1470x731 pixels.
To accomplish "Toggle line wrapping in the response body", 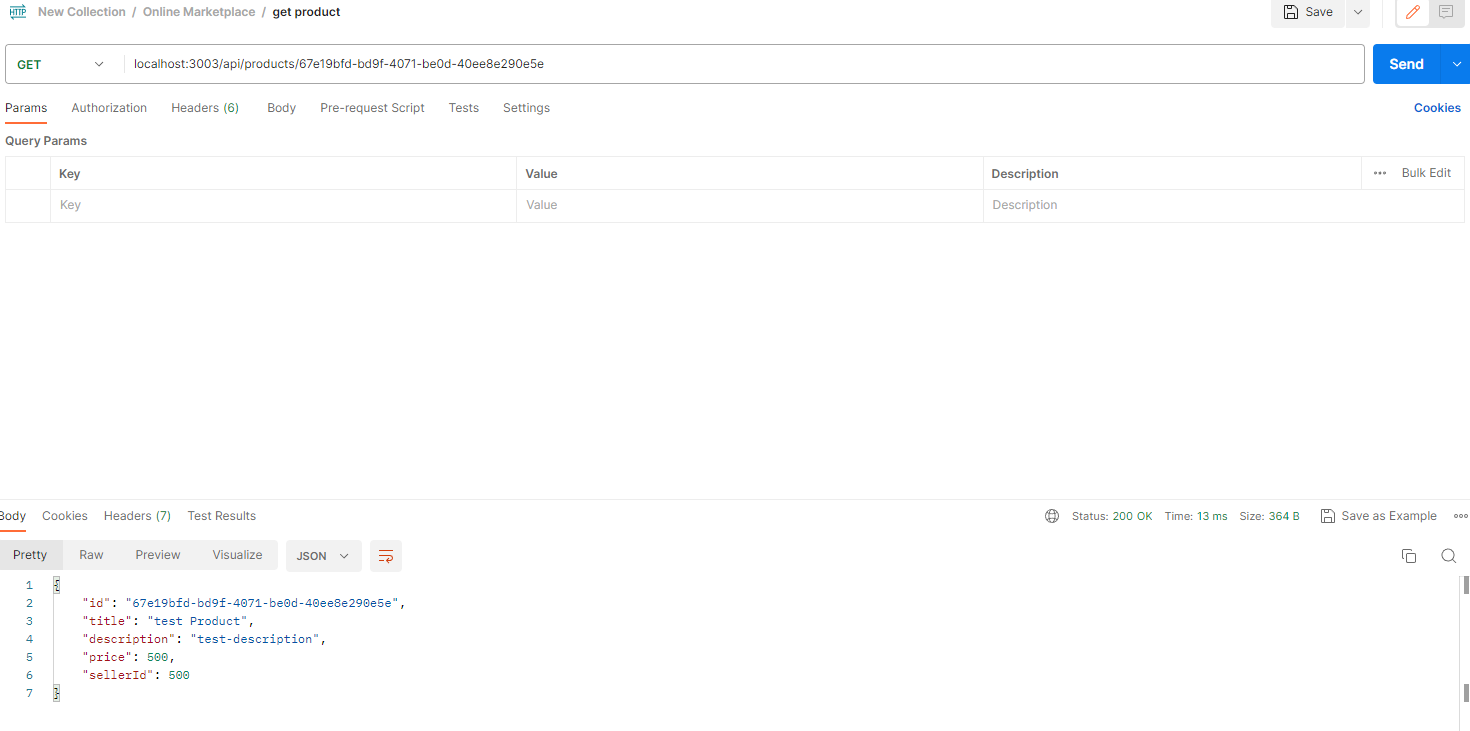I will (386, 555).
